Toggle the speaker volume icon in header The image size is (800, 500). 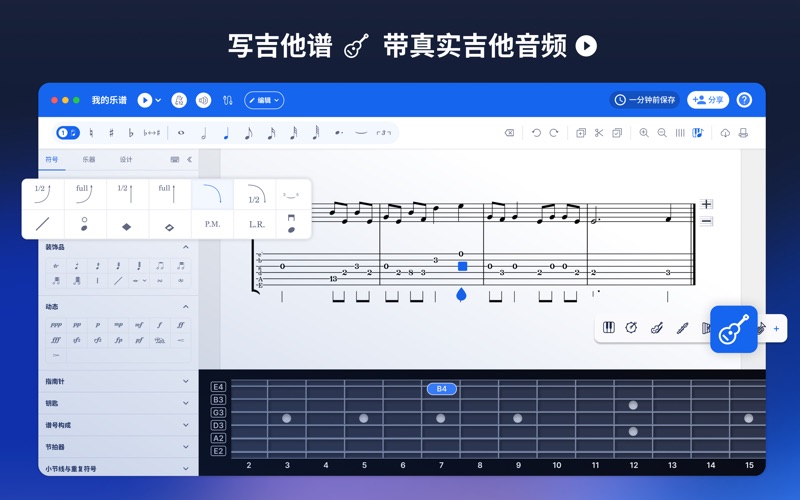pyautogui.click(x=204, y=100)
